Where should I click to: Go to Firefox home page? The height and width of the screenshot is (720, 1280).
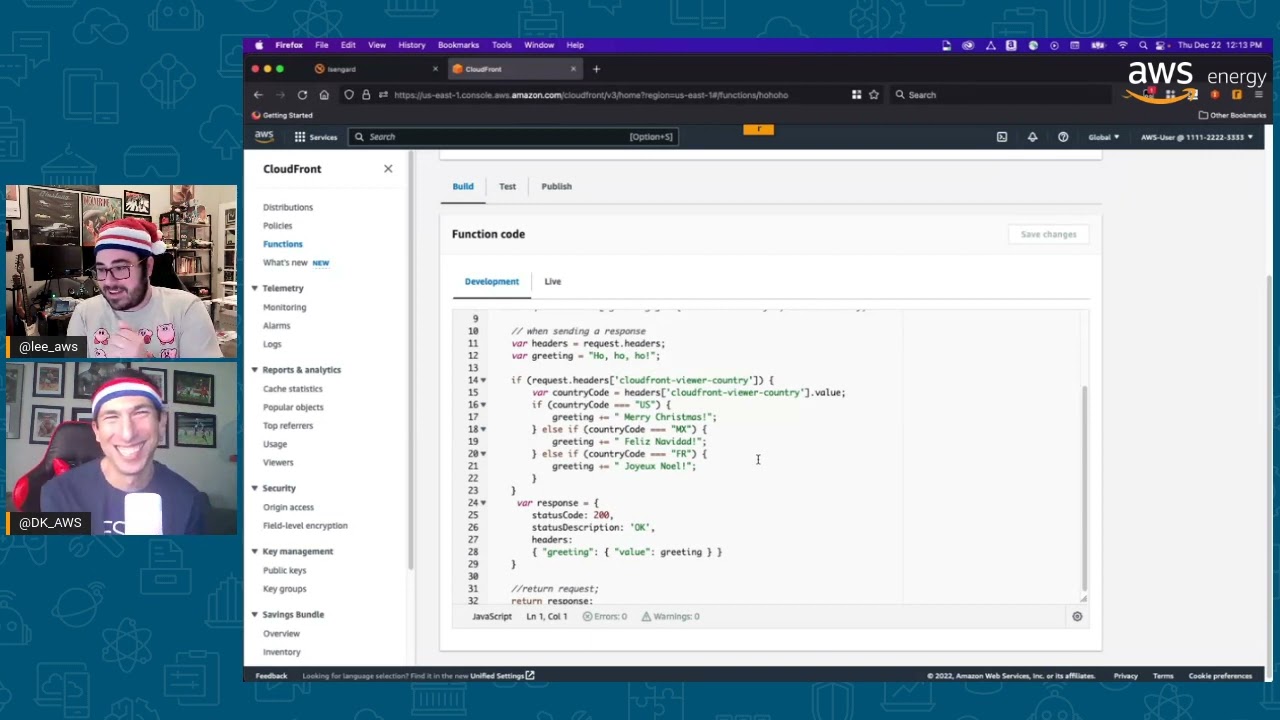pyautogui.click(x=324, y=95)
